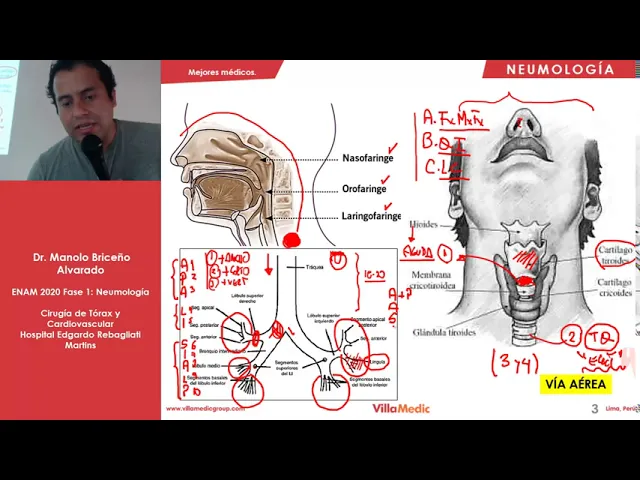This screenshot has width=640, height=480.
Task: Click the 'Cartílago cricoides' label
Action: pos(615,287)
